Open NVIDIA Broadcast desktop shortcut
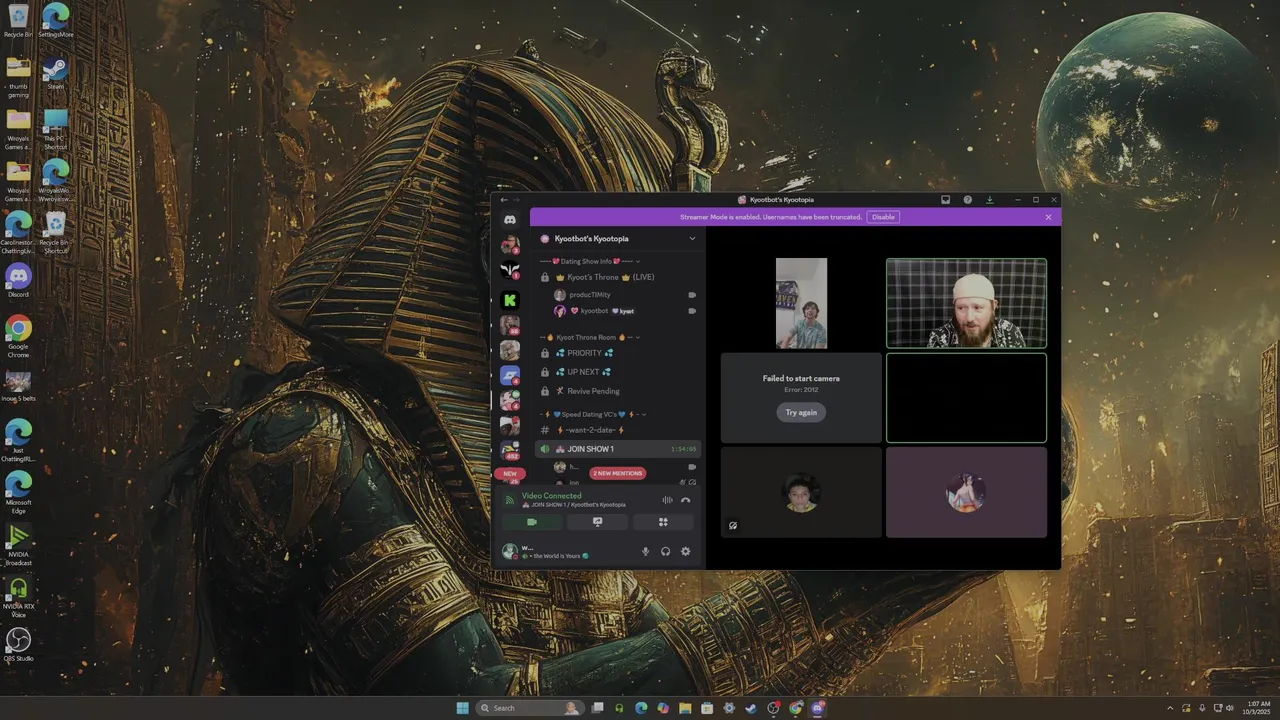Viewport: 1280px width, 720px height. 18,545
